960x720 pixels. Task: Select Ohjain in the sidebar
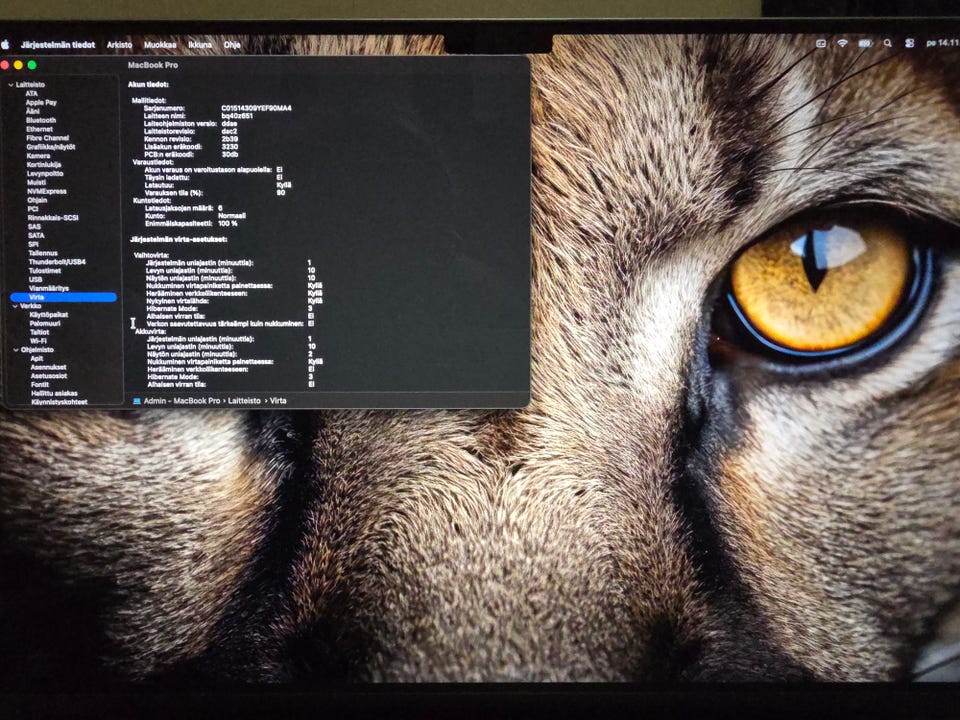pos(37,200)
